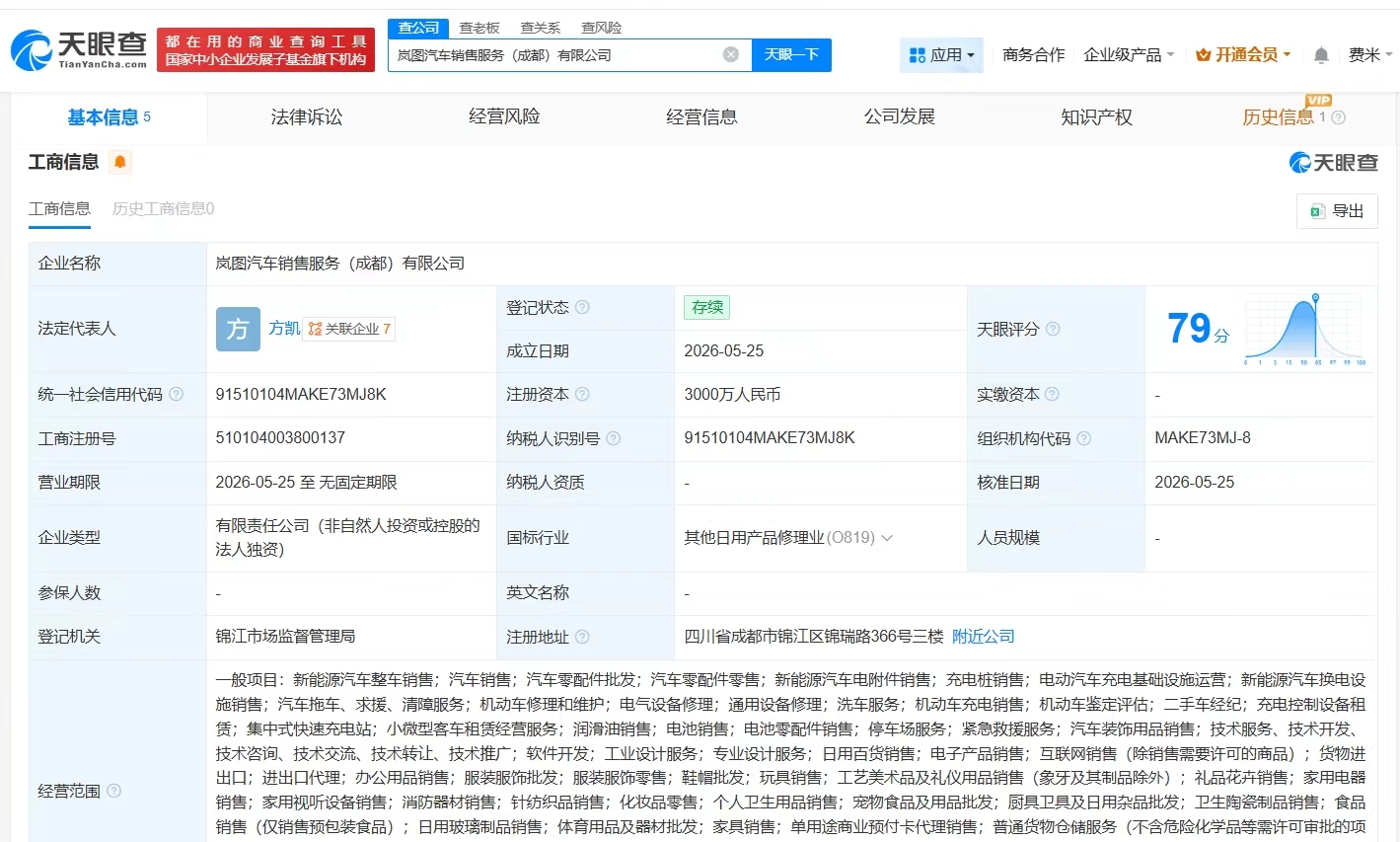The image size is (1400, 842).
Task: Open the 应用 dropdown menu
Action: coord(941,55)
